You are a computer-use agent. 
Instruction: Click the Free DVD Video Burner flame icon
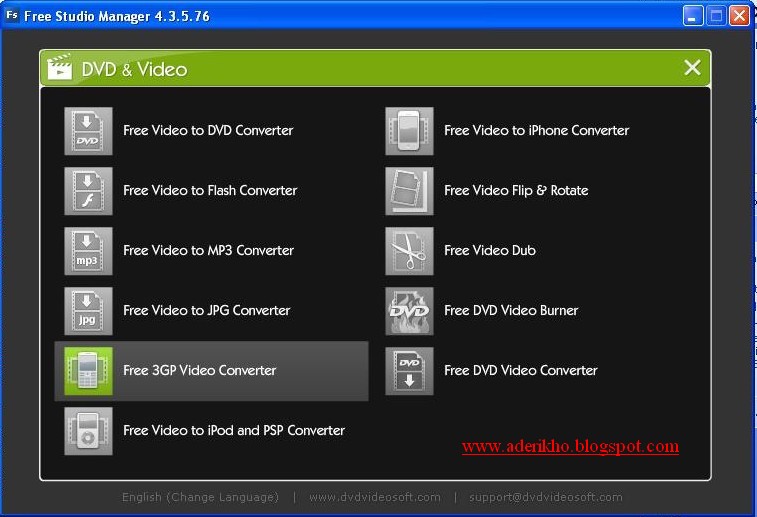[x=409, y=311]
